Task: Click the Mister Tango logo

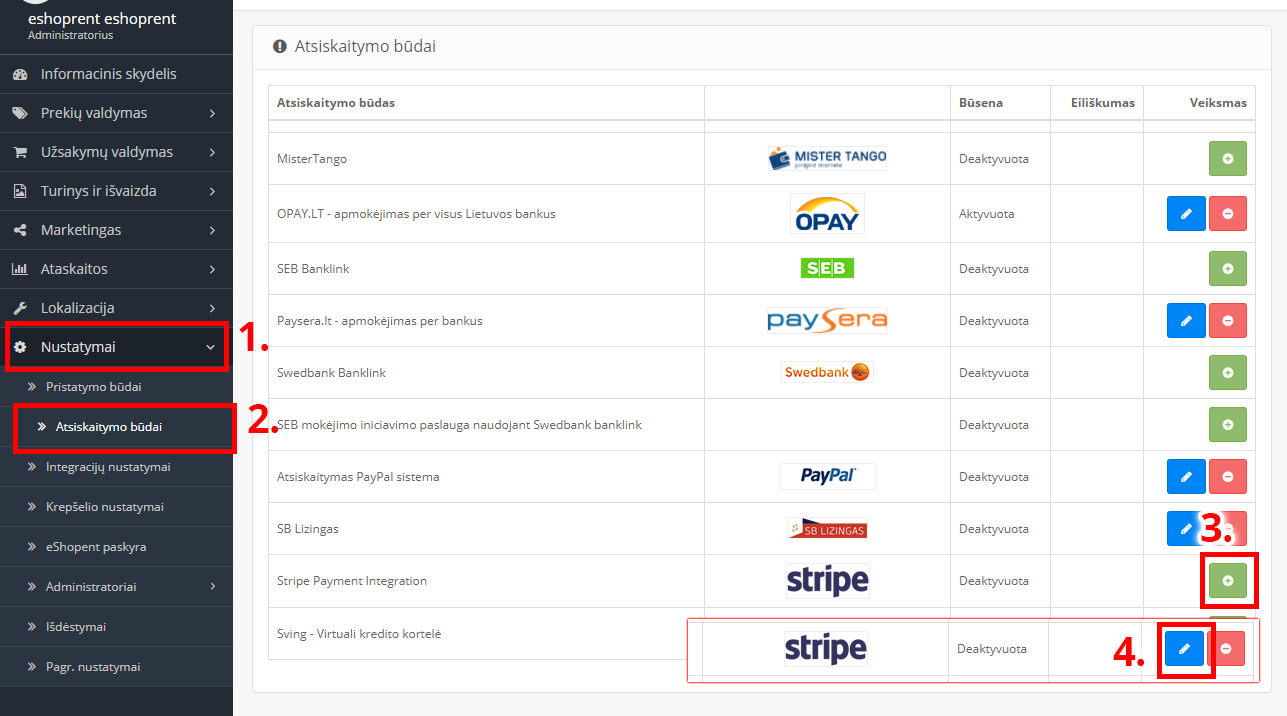Action: (x=827, y=158)
